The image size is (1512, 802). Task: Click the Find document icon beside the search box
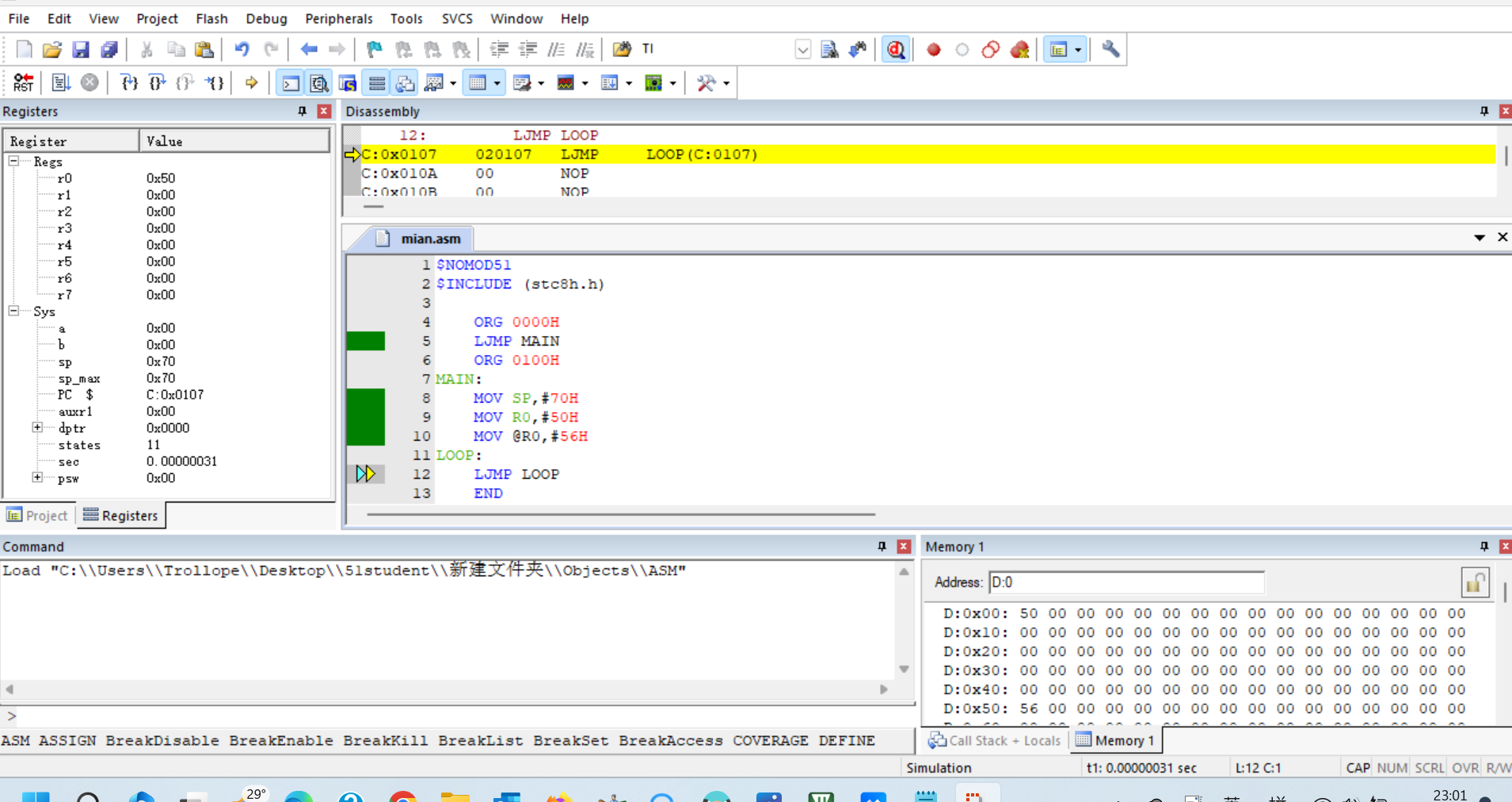click(829, 49)
